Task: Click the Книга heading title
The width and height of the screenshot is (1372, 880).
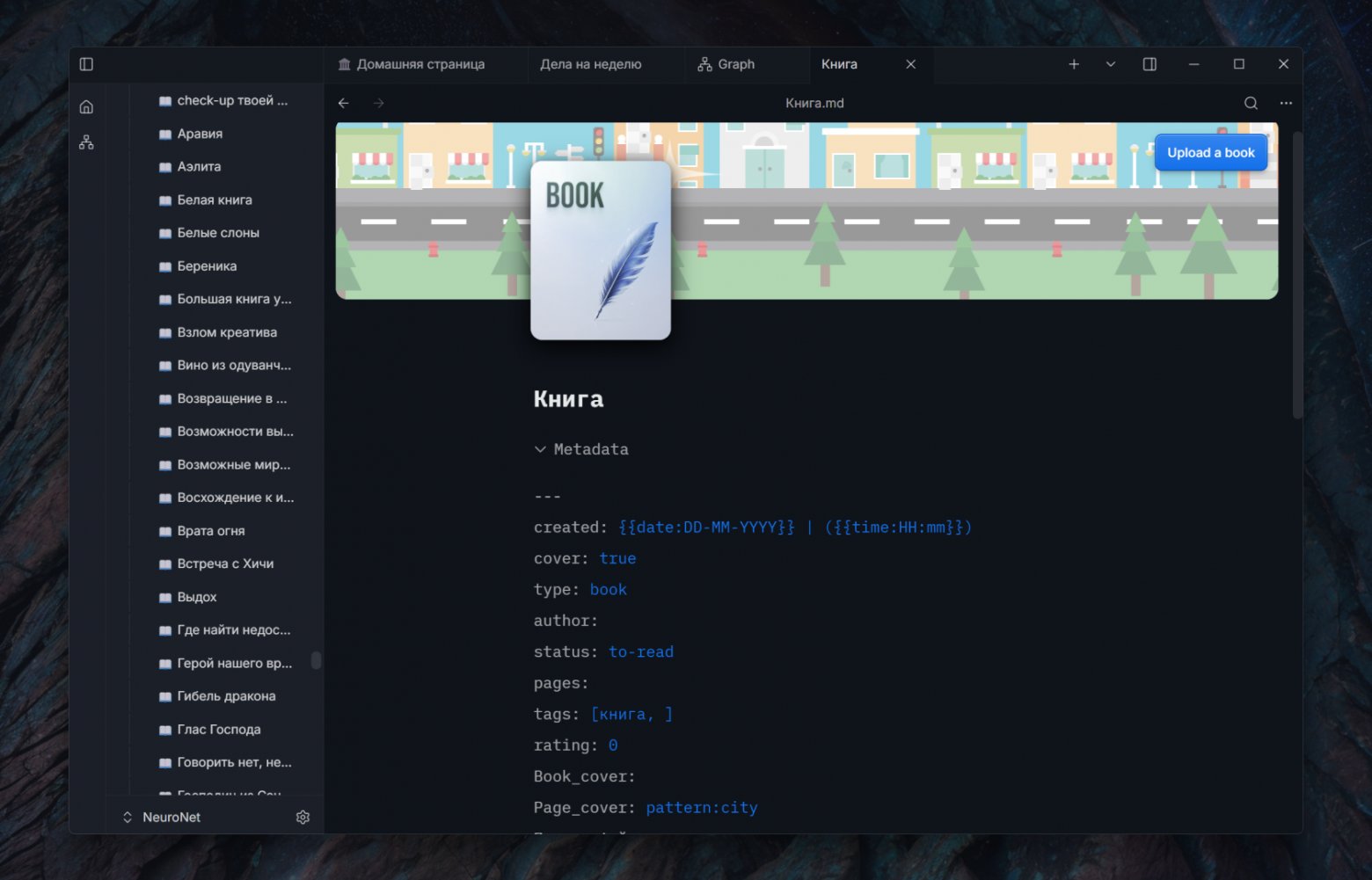Action: [568, 399]
